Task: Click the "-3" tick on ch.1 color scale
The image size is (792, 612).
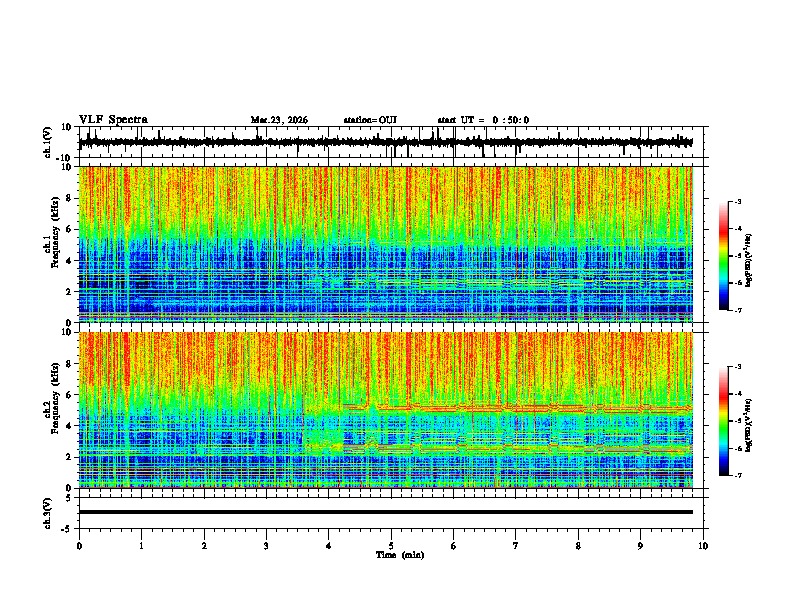Action: (738, 202)
